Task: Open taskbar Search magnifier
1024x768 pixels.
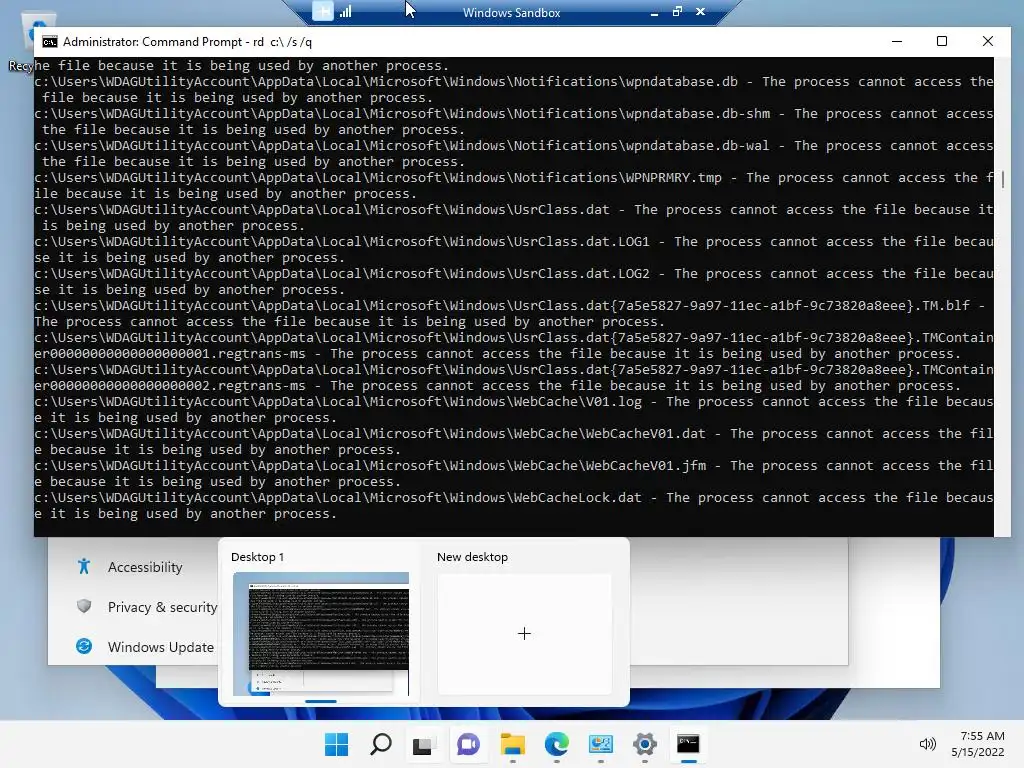Action: (x=381, y=744)
